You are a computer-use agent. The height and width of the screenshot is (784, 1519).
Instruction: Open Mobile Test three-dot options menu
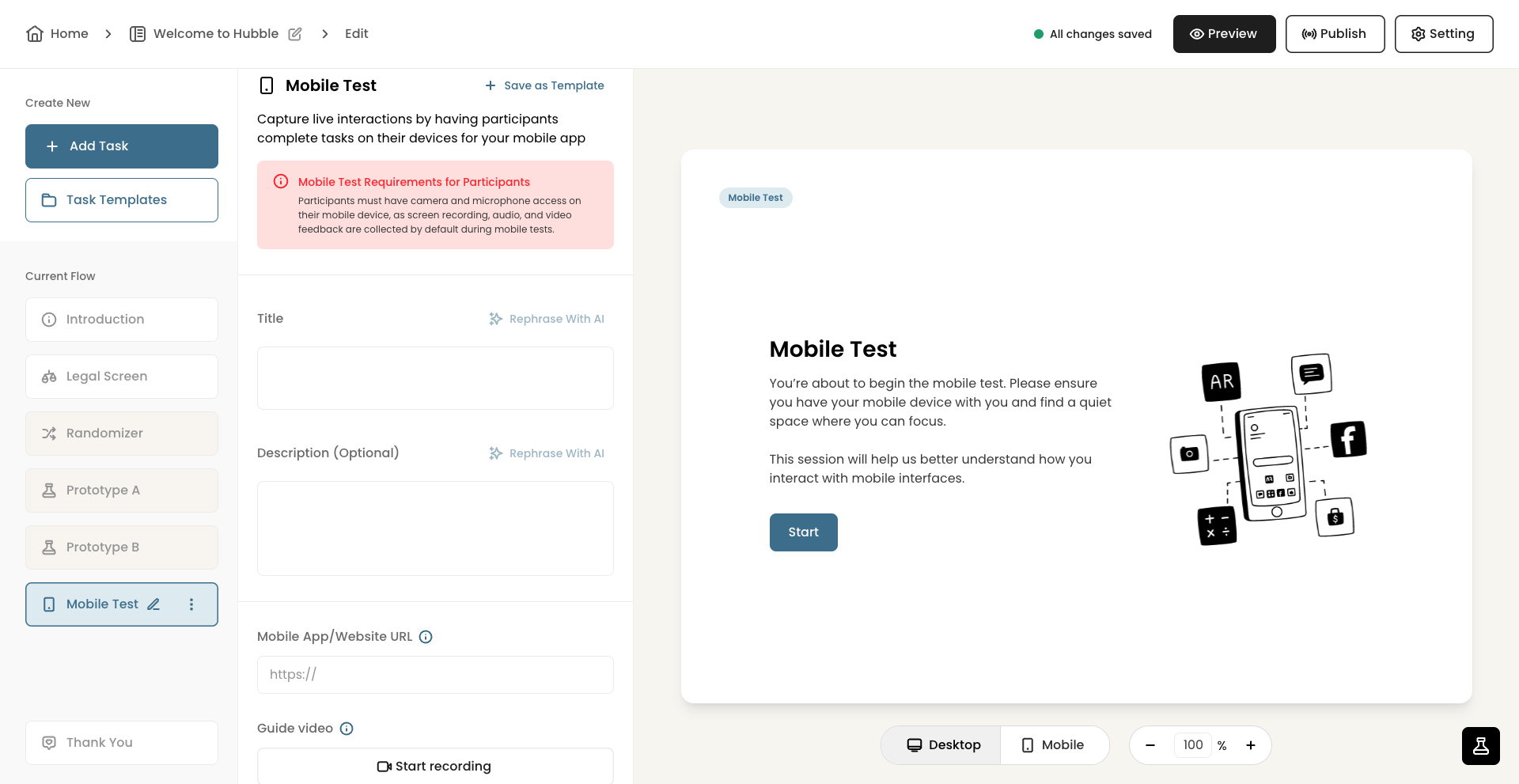(x=191, y=604)
